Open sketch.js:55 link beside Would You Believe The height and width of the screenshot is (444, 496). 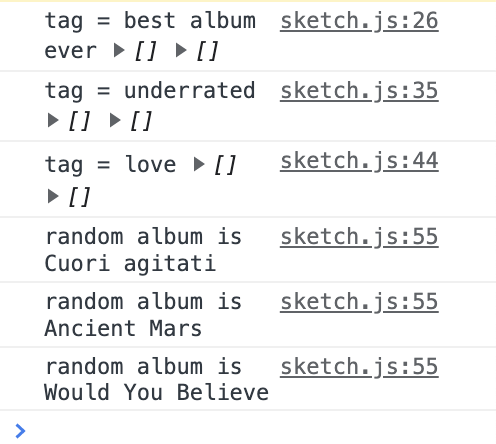click(x=359, y=367)
